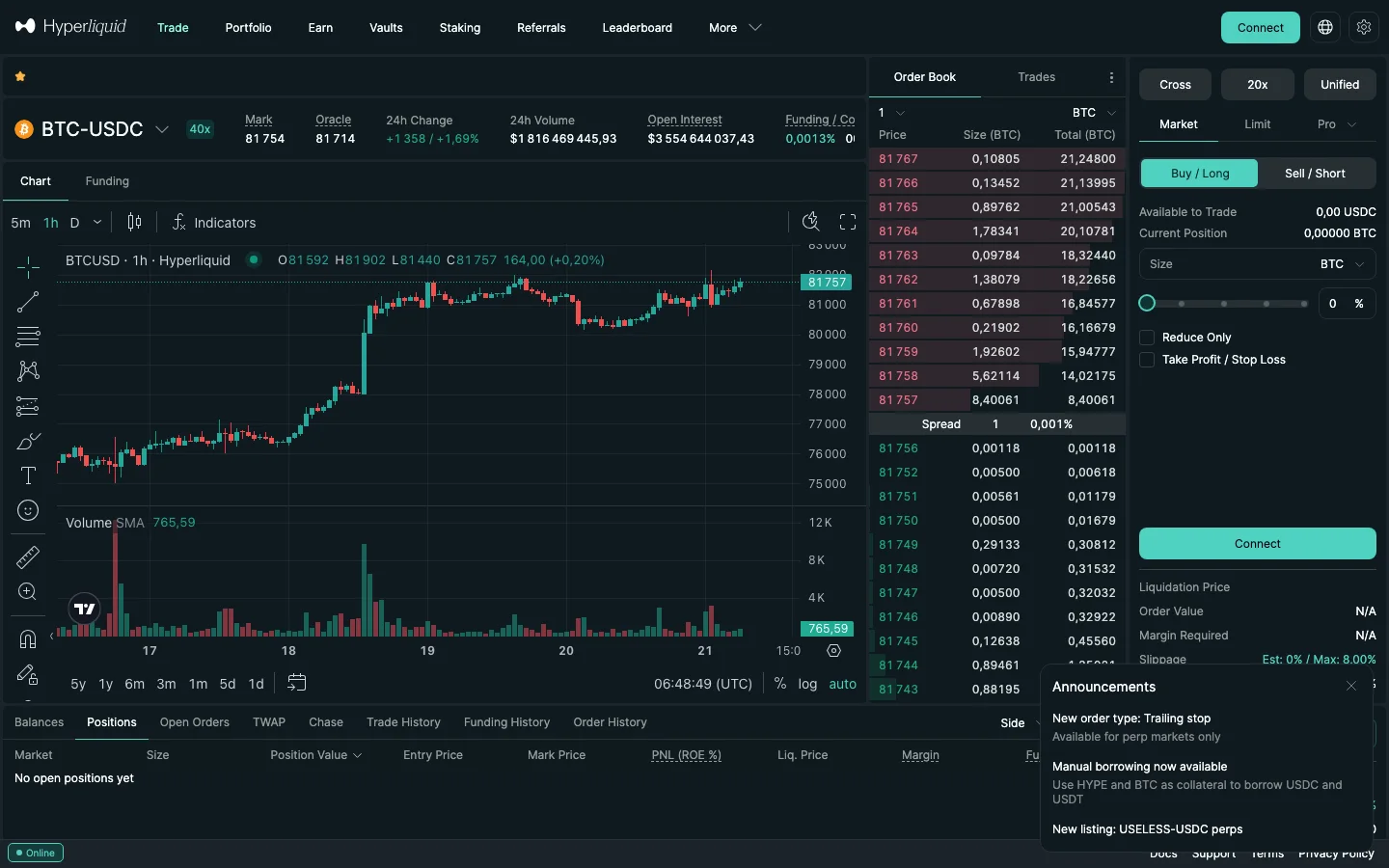1389x868 pixels.
Task: Select the brush drawing tool
Action: [x=28, y=442]
